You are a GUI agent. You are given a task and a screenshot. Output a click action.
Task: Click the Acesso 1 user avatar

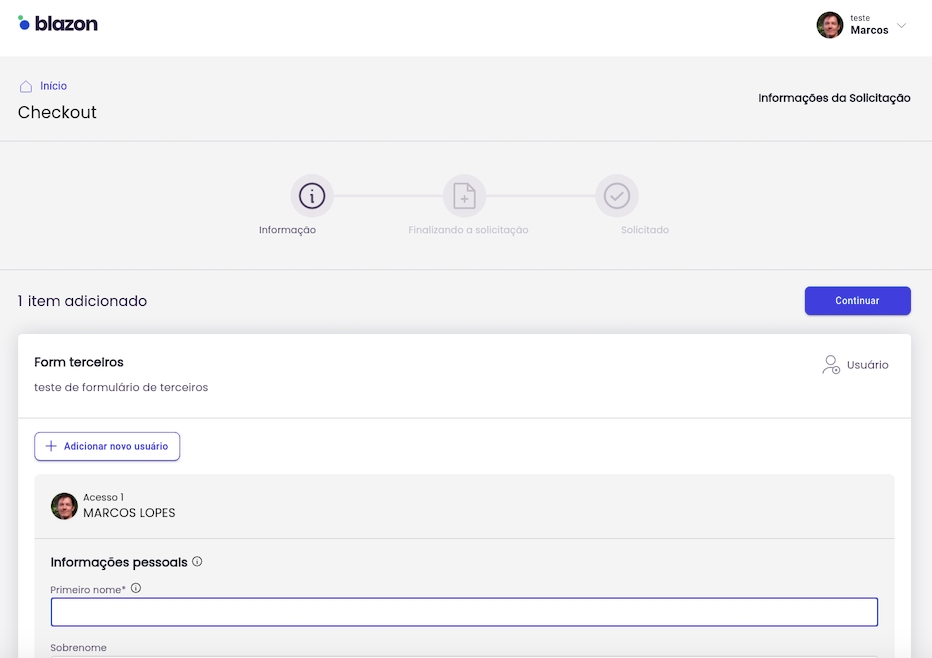[x=64, y=506]
